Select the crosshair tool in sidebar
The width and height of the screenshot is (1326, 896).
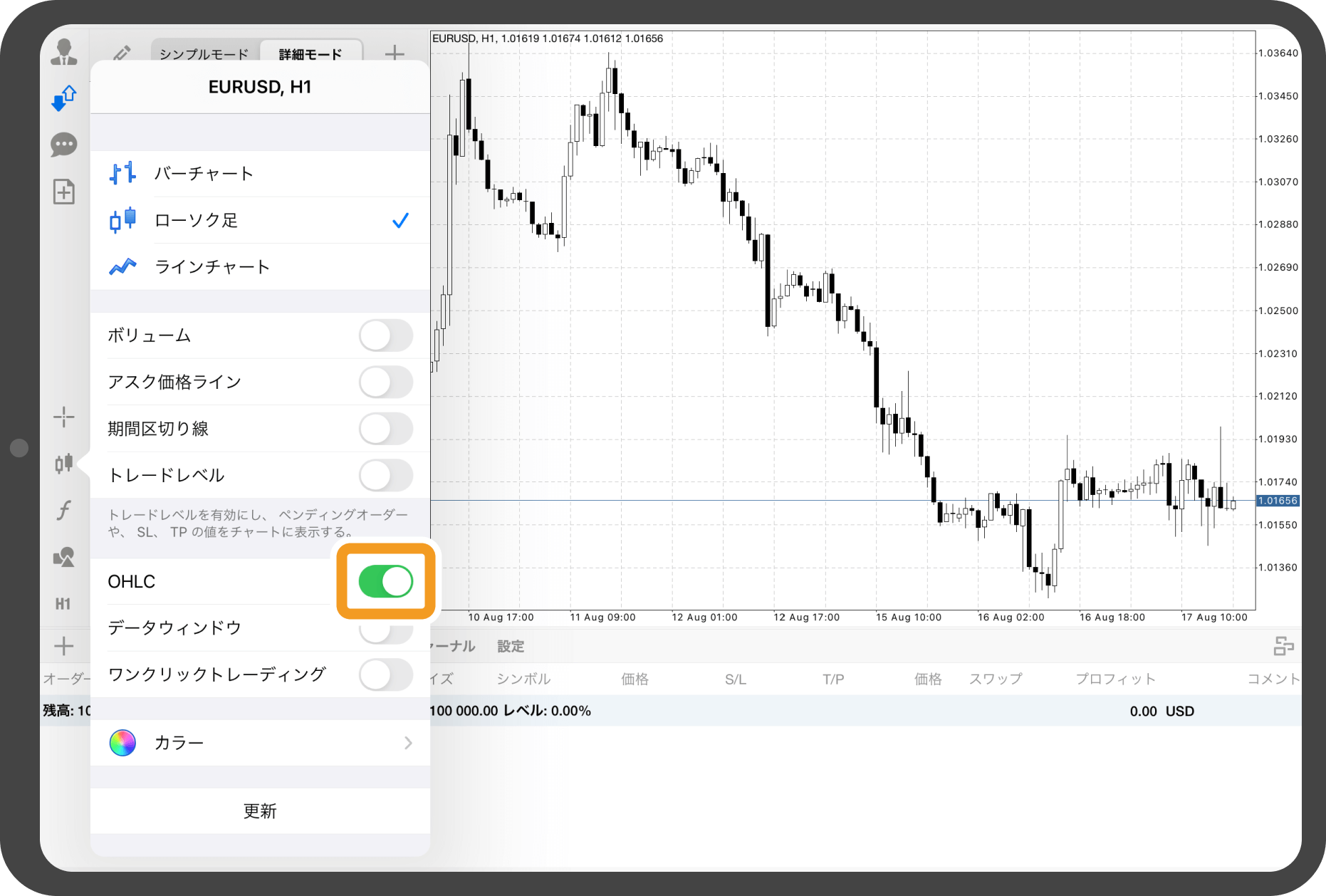[64, 417]
